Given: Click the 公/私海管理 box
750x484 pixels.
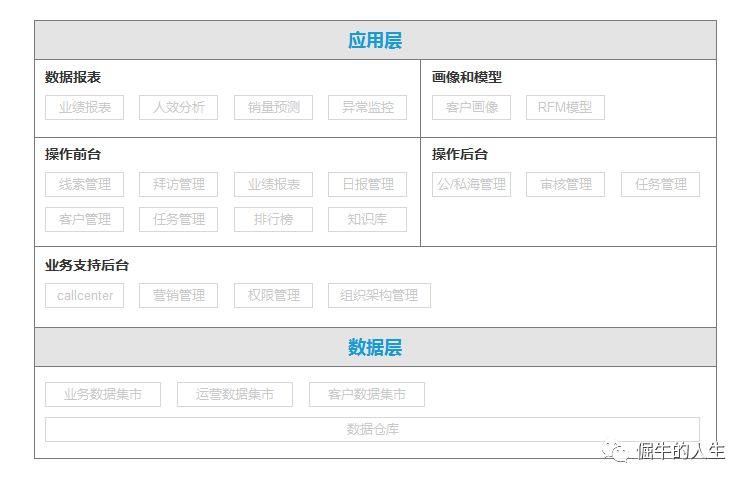Looking at the screenshot, I should click(x=472, y=184).
